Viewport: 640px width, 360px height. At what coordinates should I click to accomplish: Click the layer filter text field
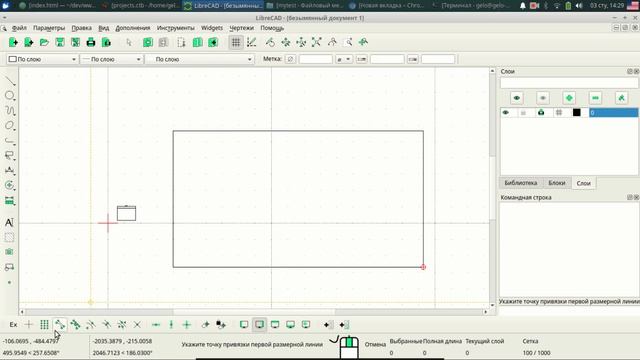click(569, 83)
